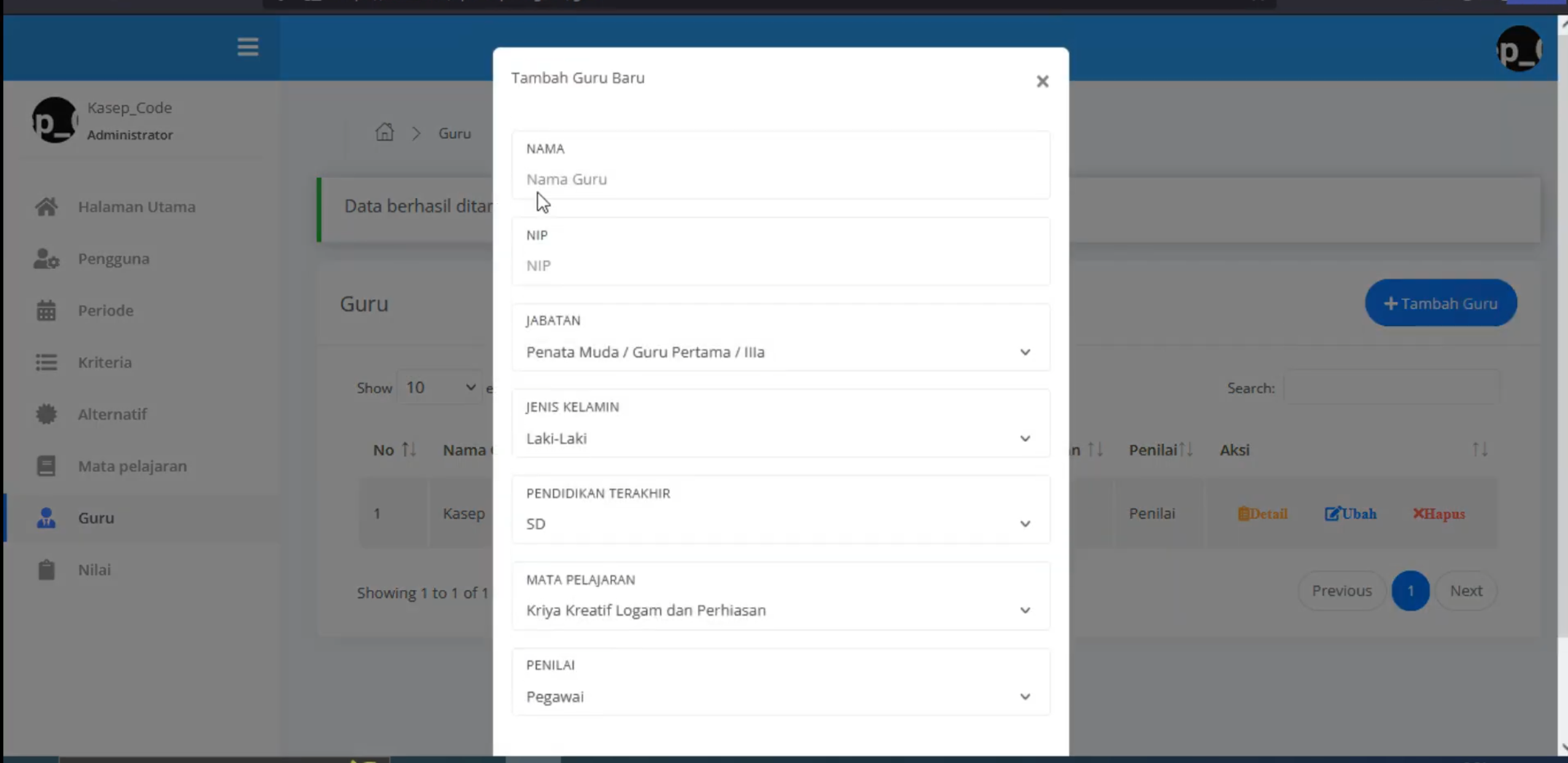
Task: Click the Mata pelajaran book icon
Action: pos(46,466)
